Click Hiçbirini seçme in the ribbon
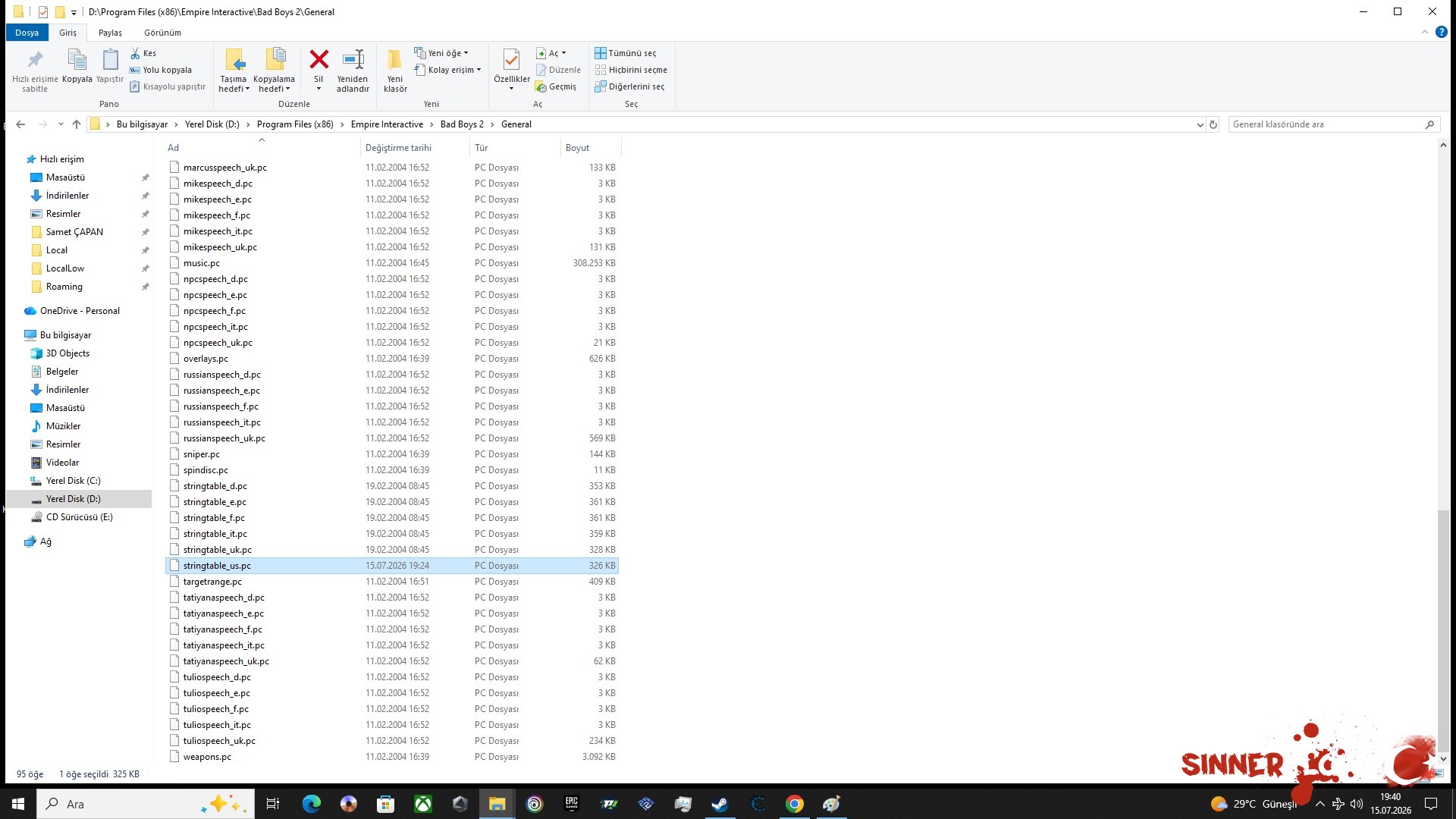Screen dimensions: 1456x819 click(x=631, y=70)
